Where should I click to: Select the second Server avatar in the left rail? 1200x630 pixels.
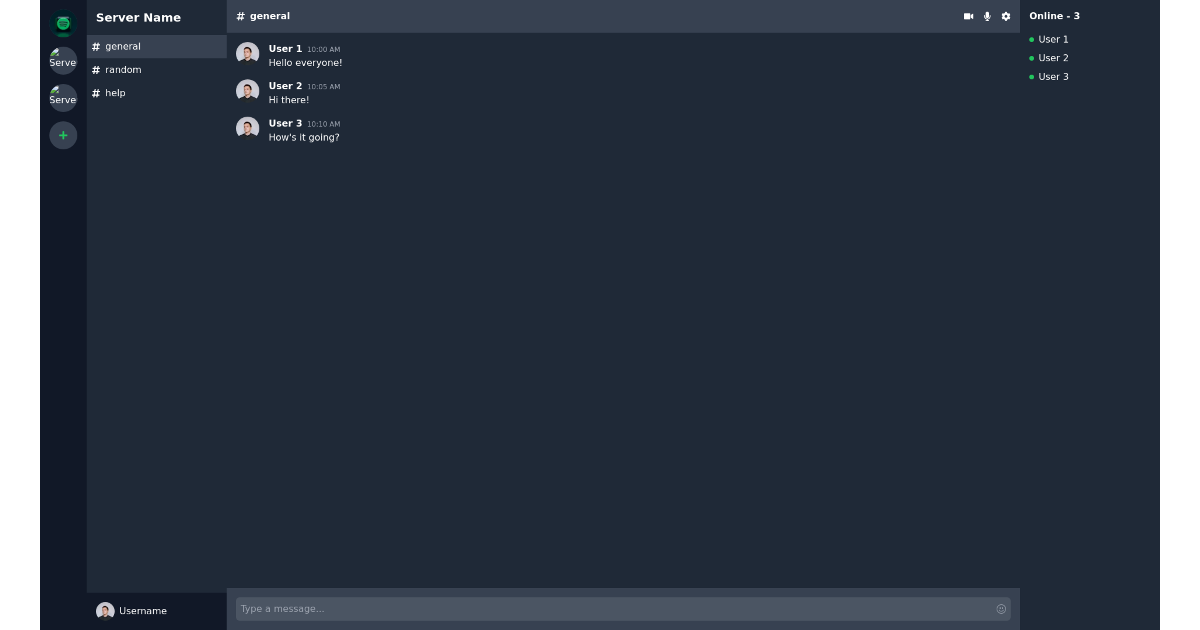[x=63, y=97]
